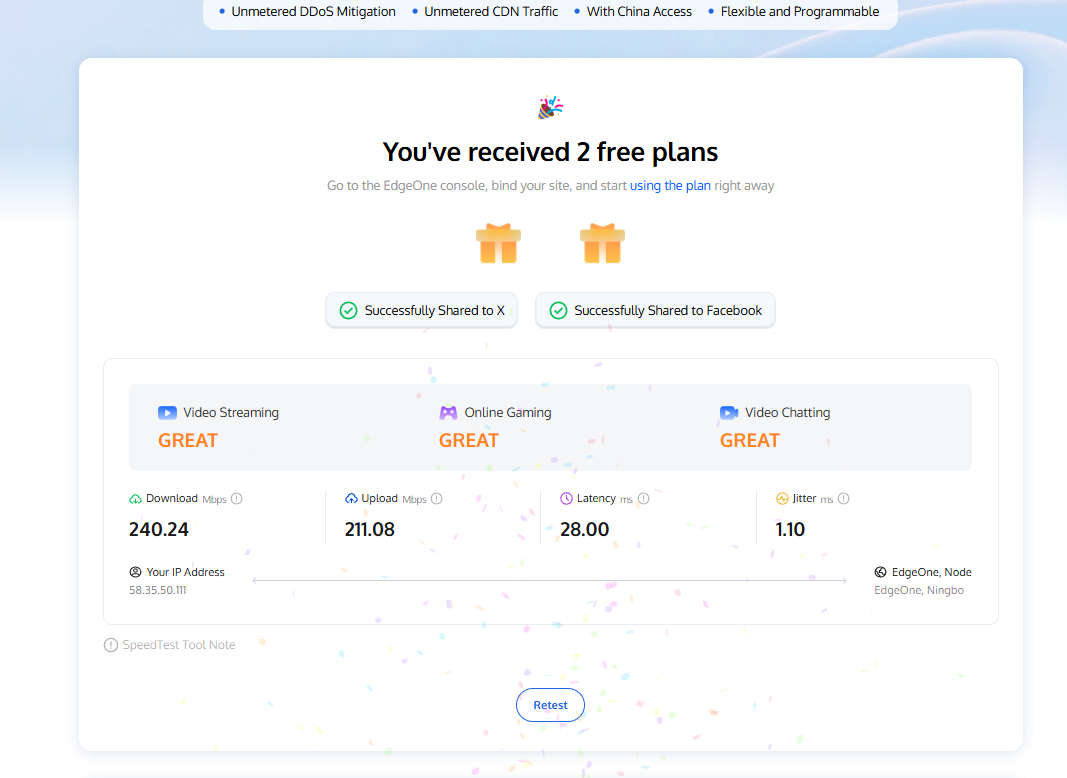Click the Download cloud icon
Viewport: 1067px width, 778px height.
(135, 499)
